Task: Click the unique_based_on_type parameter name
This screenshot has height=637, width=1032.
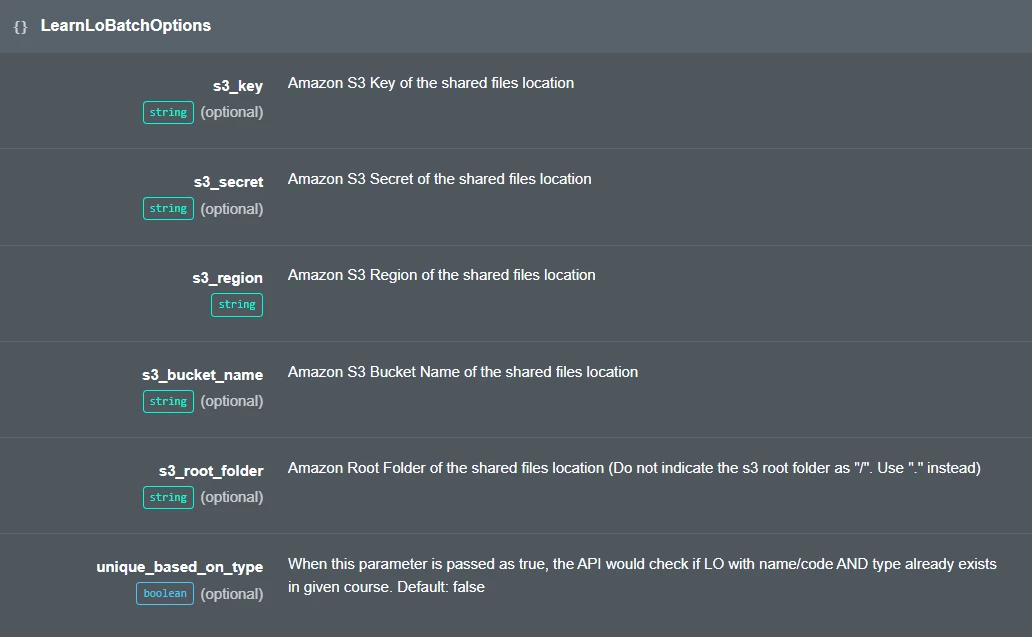Action: pos(179,567)
